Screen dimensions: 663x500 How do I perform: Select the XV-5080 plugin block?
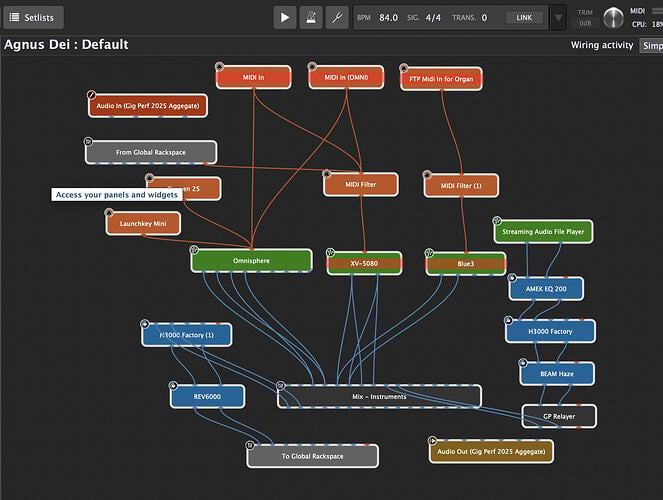(x=364, y=264)
